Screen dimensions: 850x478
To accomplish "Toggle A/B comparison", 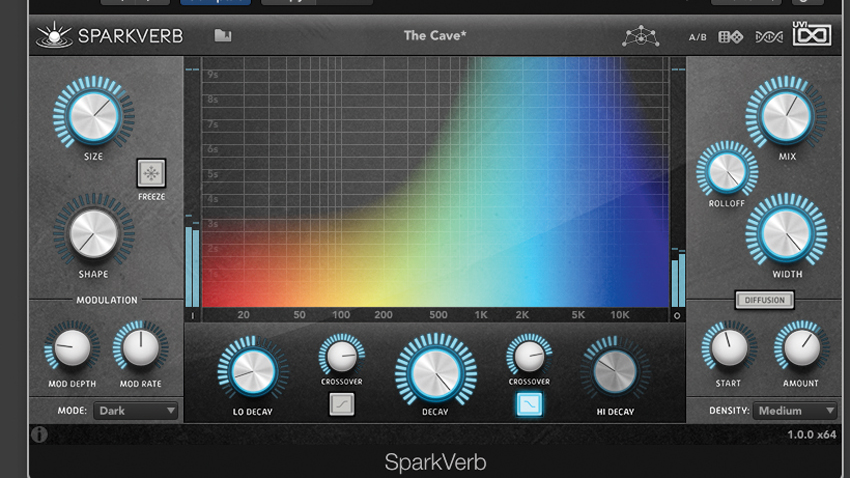I will 697,37.
